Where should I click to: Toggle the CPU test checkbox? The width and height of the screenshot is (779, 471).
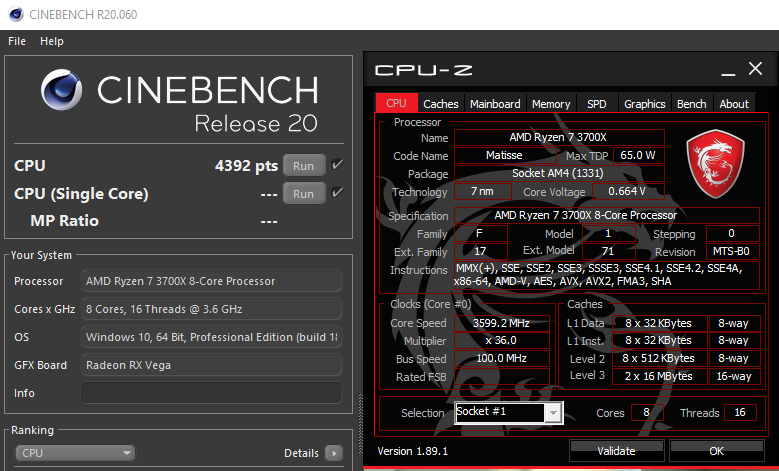[337, 164]
